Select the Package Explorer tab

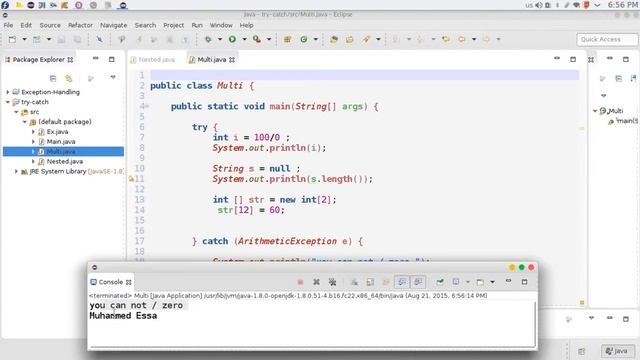[39, 60]
